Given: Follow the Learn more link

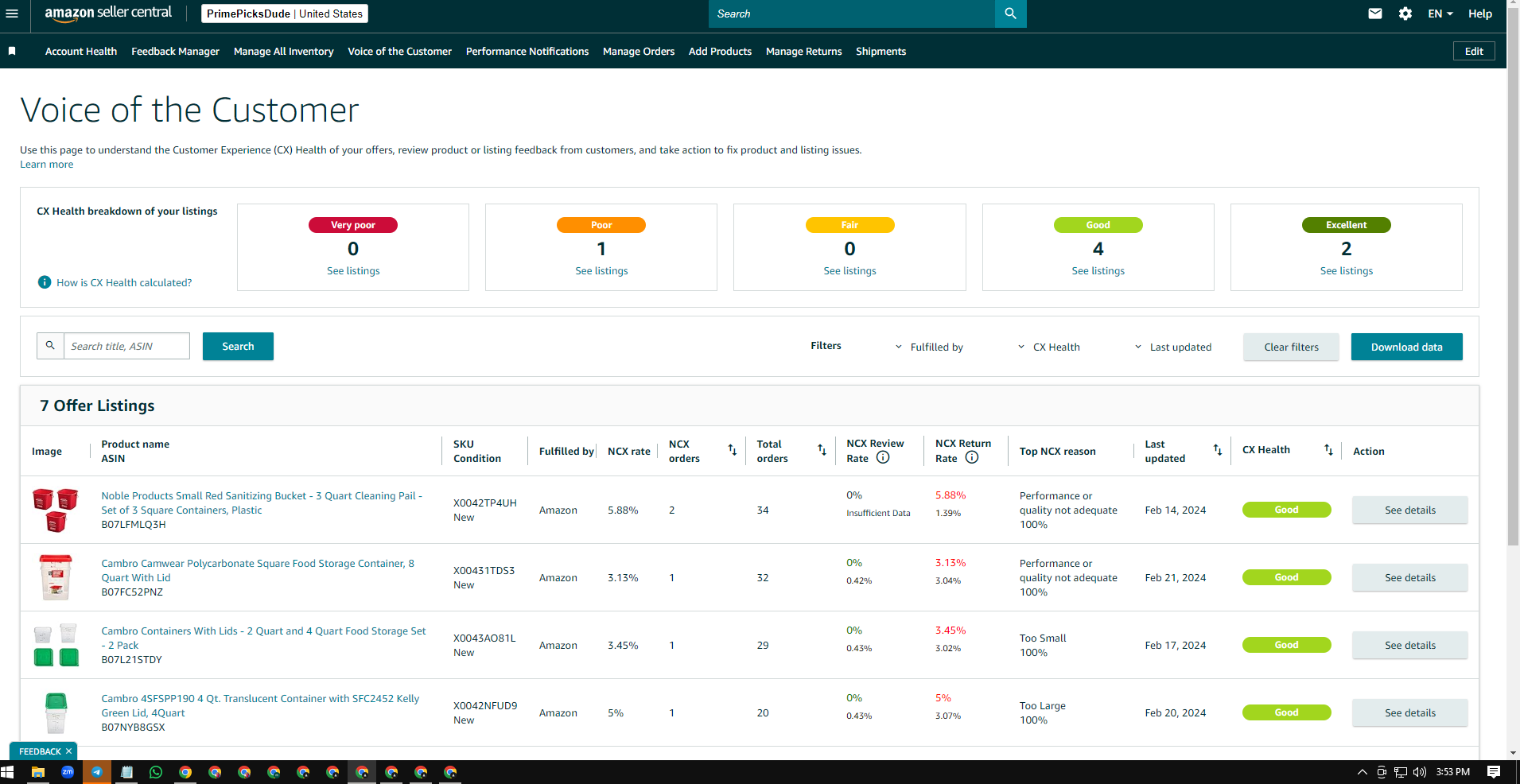Looking at the screenshot, I should pyautogui.click(x=46, y=165).
